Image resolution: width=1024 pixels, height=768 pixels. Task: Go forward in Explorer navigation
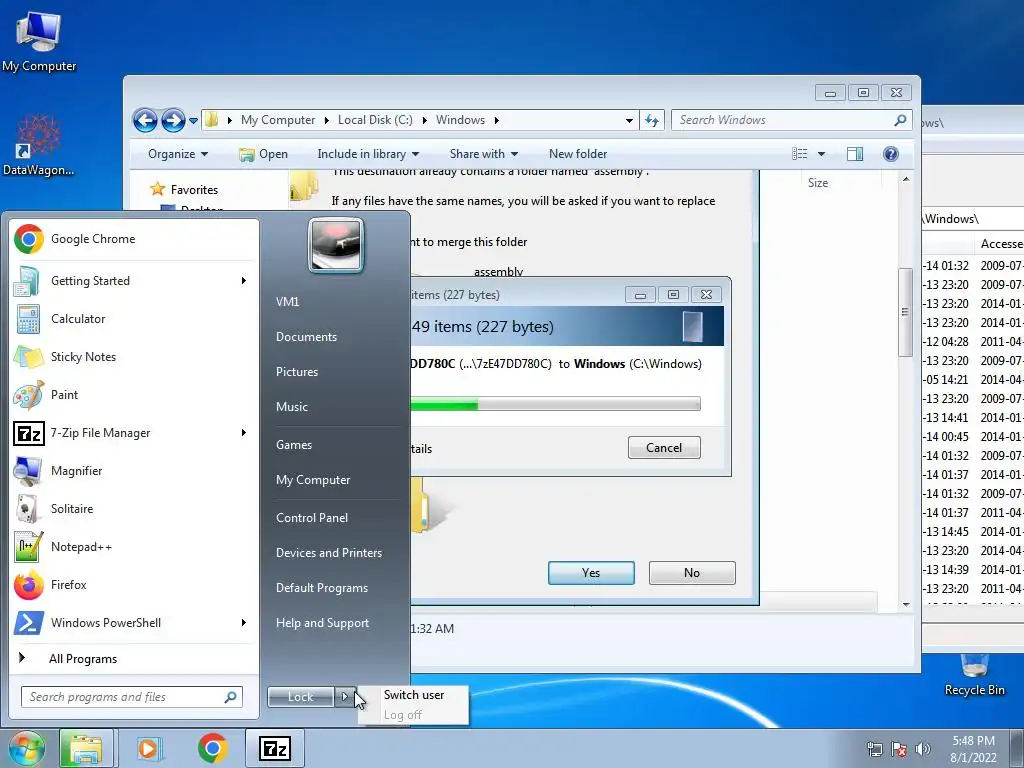173,120
